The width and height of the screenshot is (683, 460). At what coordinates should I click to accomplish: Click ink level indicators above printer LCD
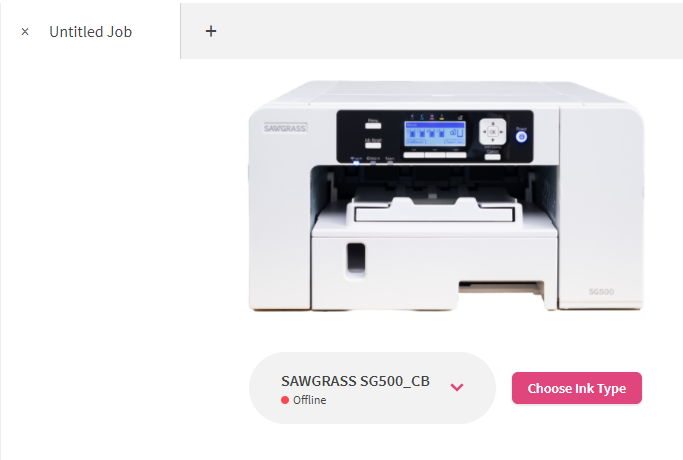click(427, 117)
